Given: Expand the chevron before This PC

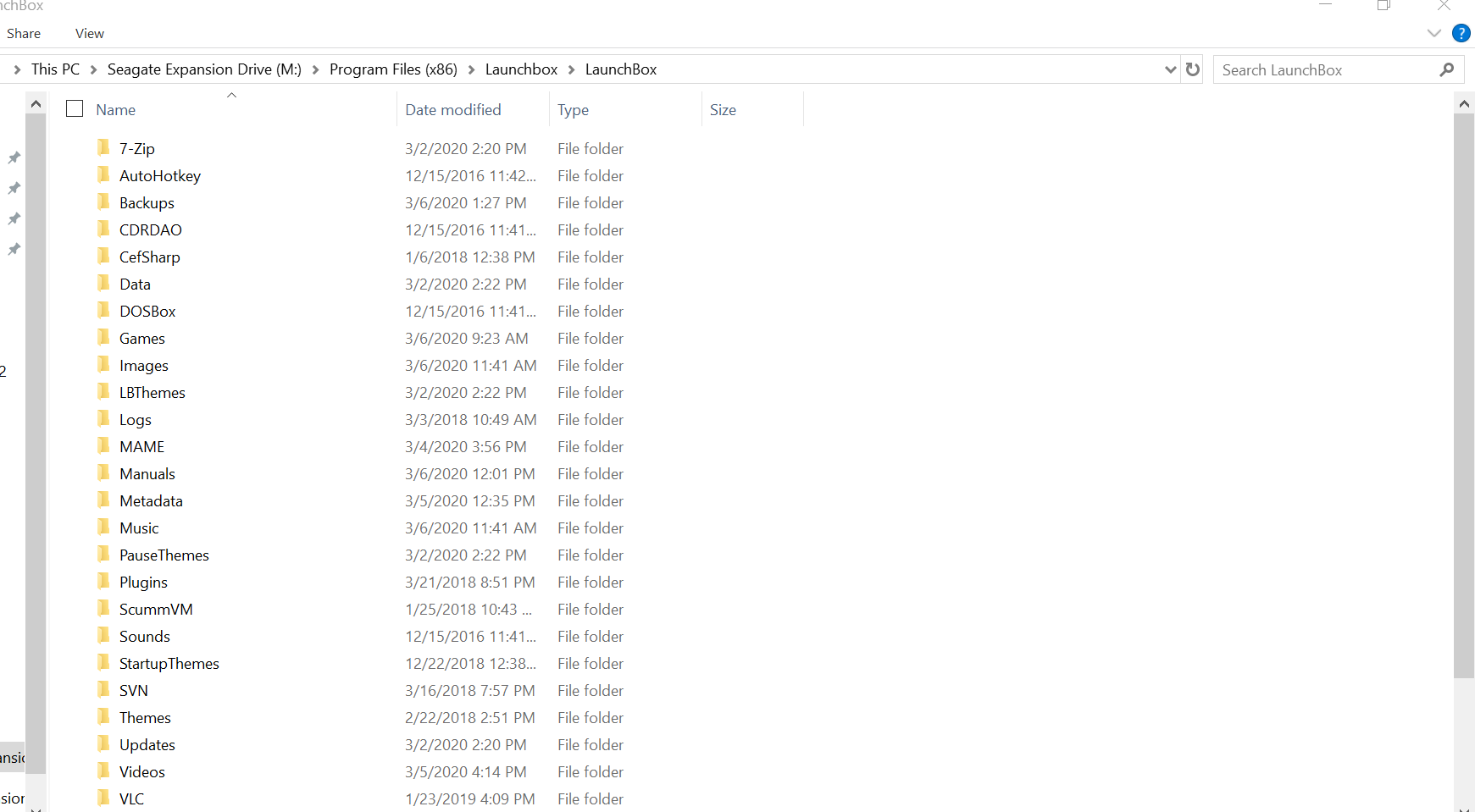Looking at the screenshot, I should click(x=17, y=69).
